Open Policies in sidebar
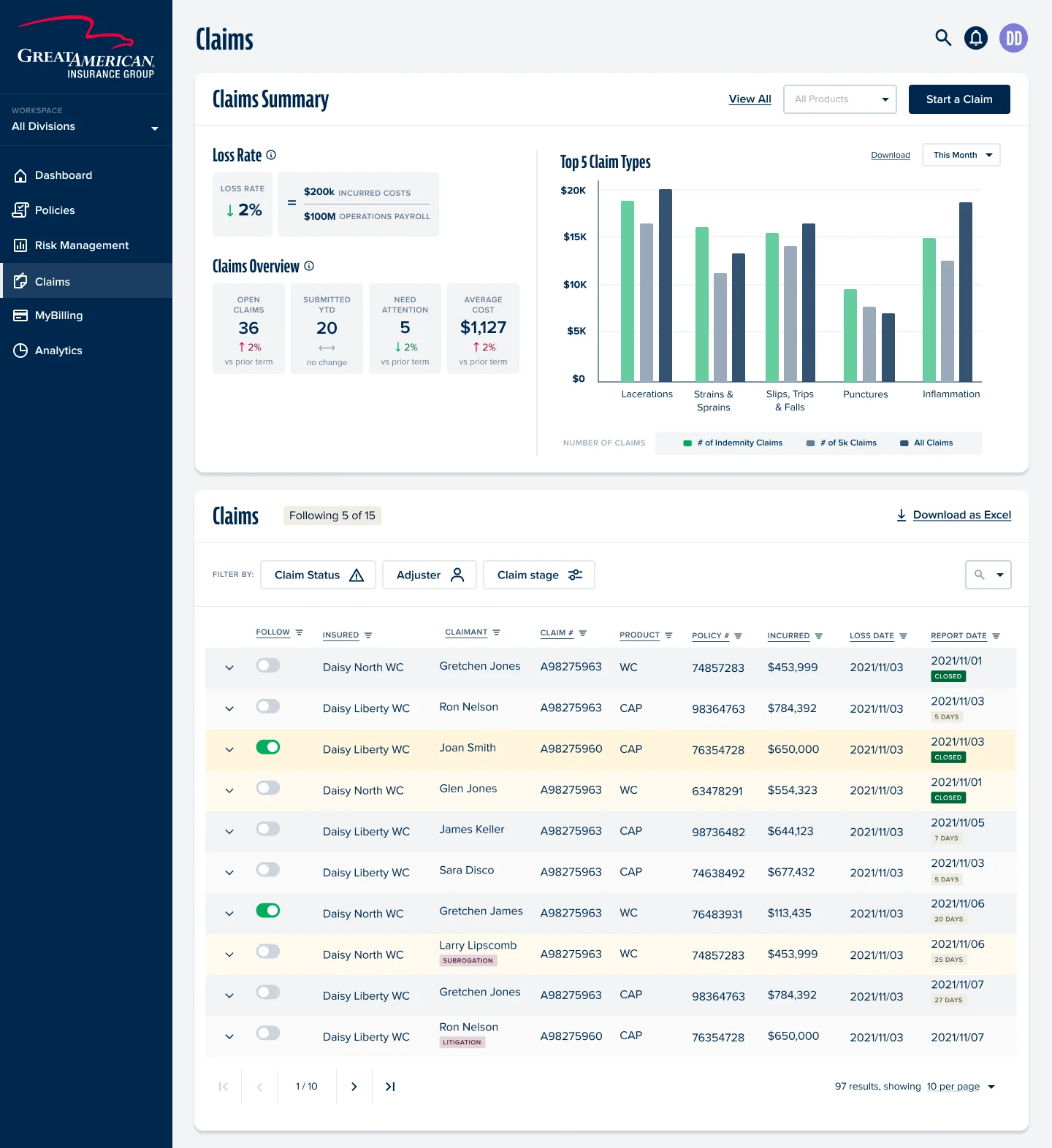The width and height of the screenshot is (1052, 1148). pyautogui.click(x=85, y=210)
